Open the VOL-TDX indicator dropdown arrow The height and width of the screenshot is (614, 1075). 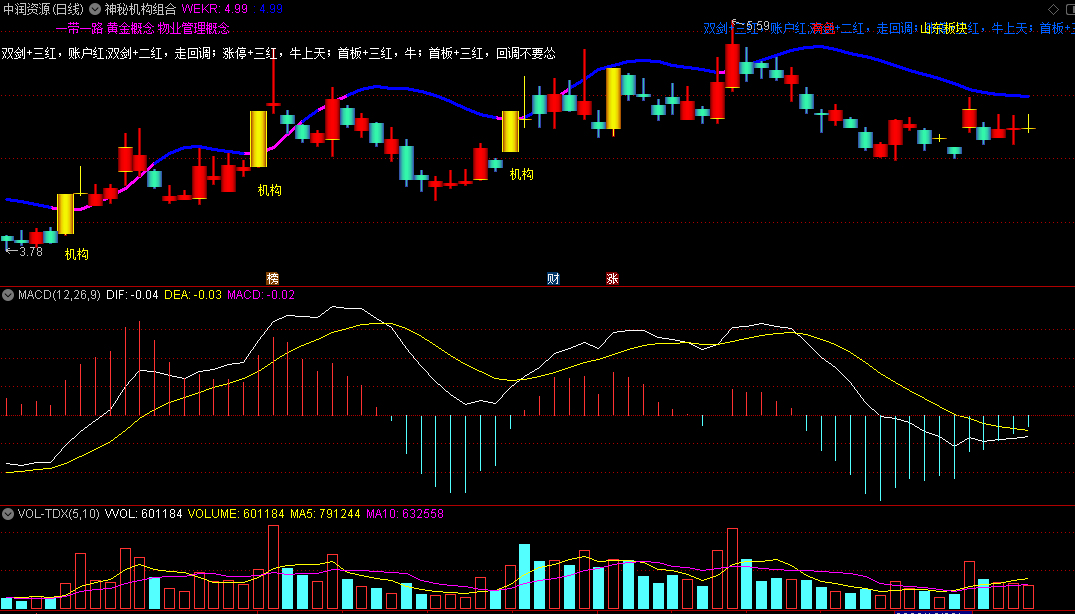[8, 513]
